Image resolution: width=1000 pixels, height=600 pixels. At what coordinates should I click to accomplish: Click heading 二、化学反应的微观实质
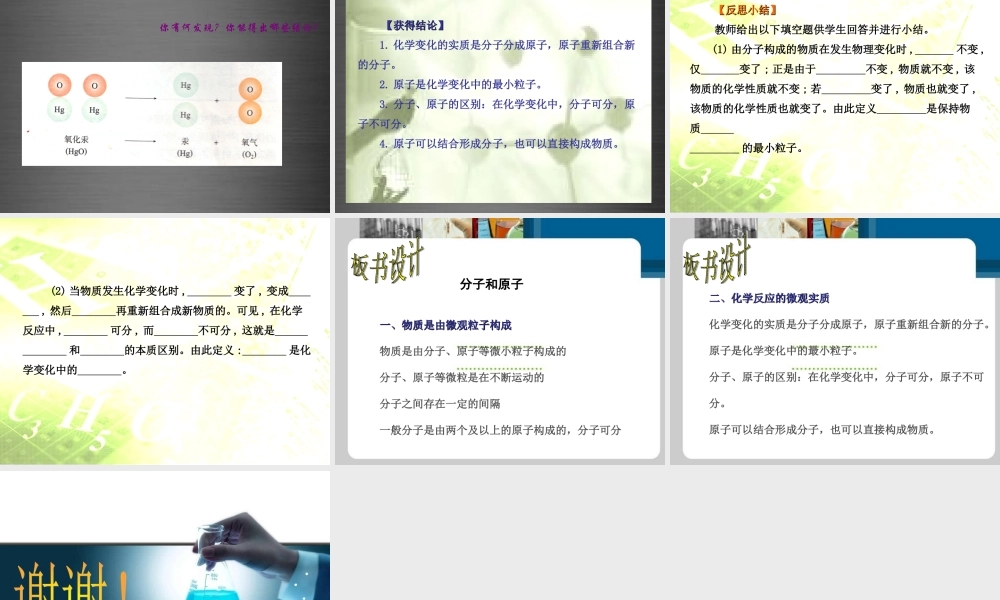click(x=769, y=298)
